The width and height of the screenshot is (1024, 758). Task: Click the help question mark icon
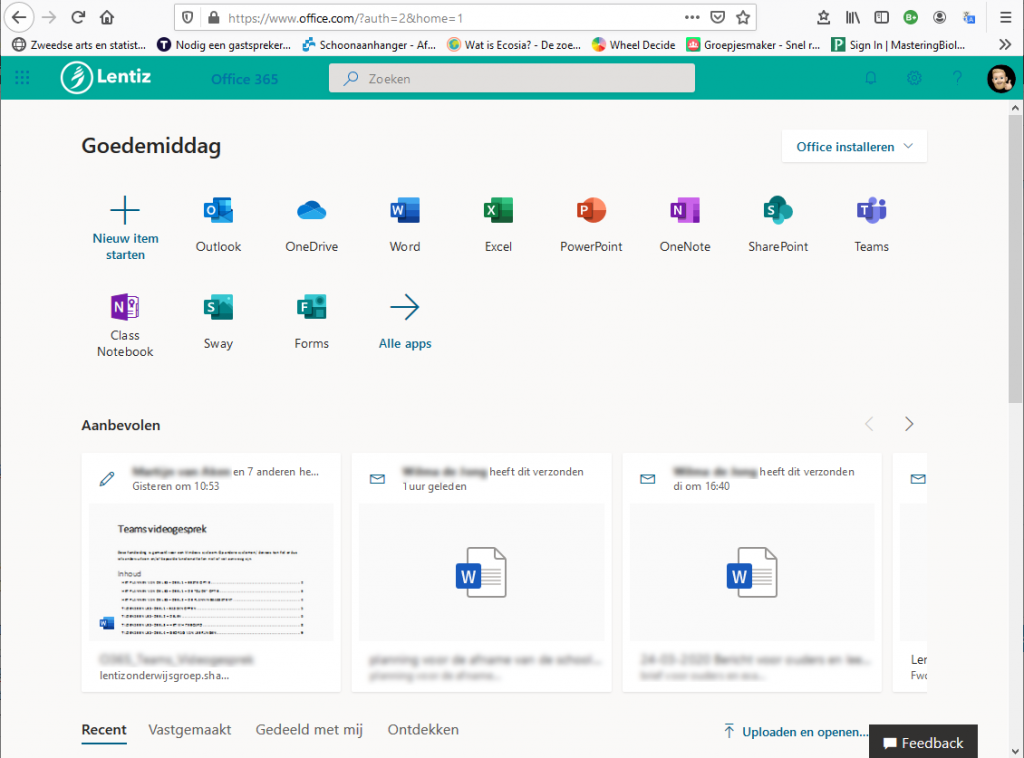[957, 78]
